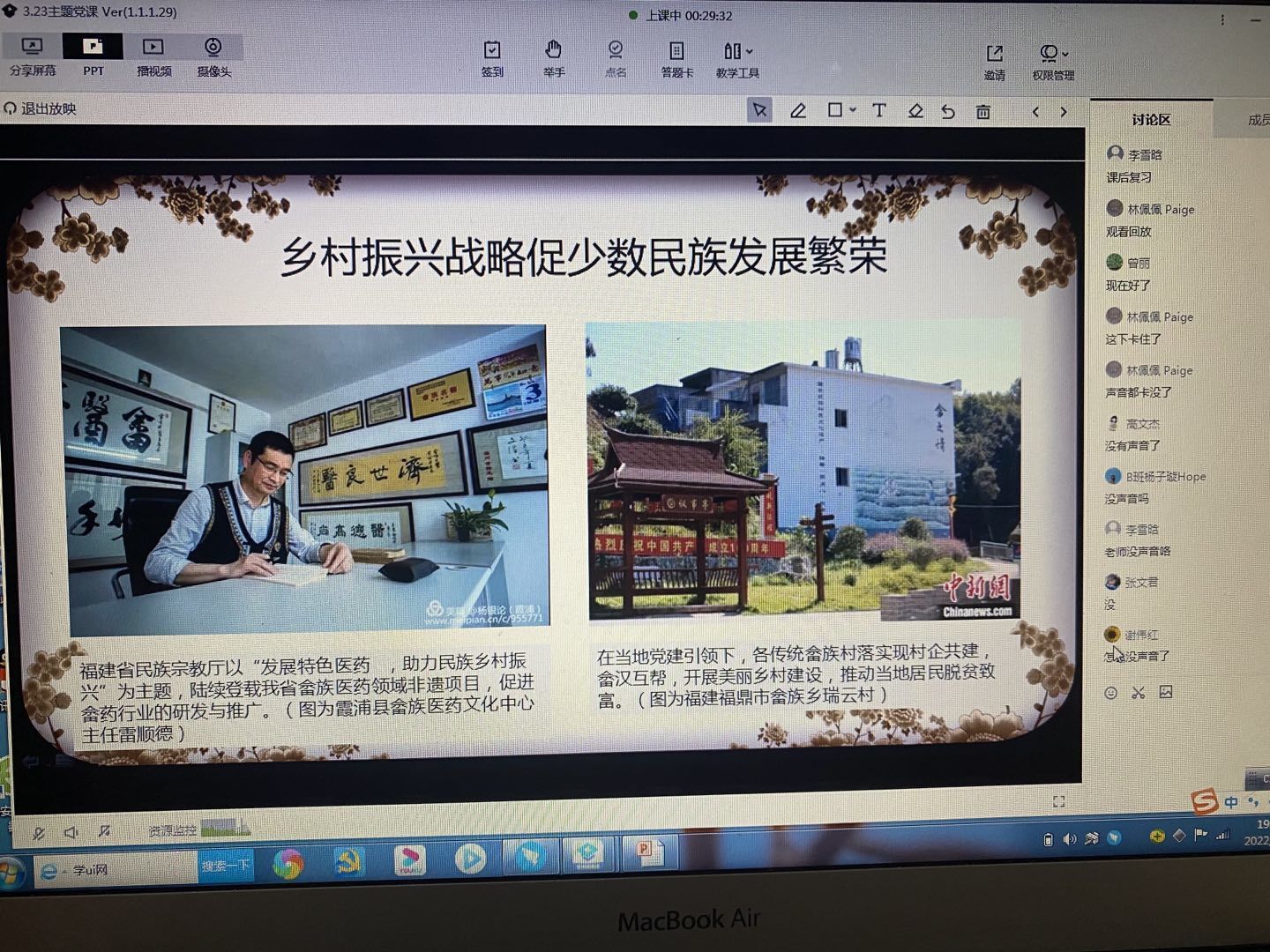Select the eraser tool in annotation bar

pyautogui.click(x=915, y=111)
